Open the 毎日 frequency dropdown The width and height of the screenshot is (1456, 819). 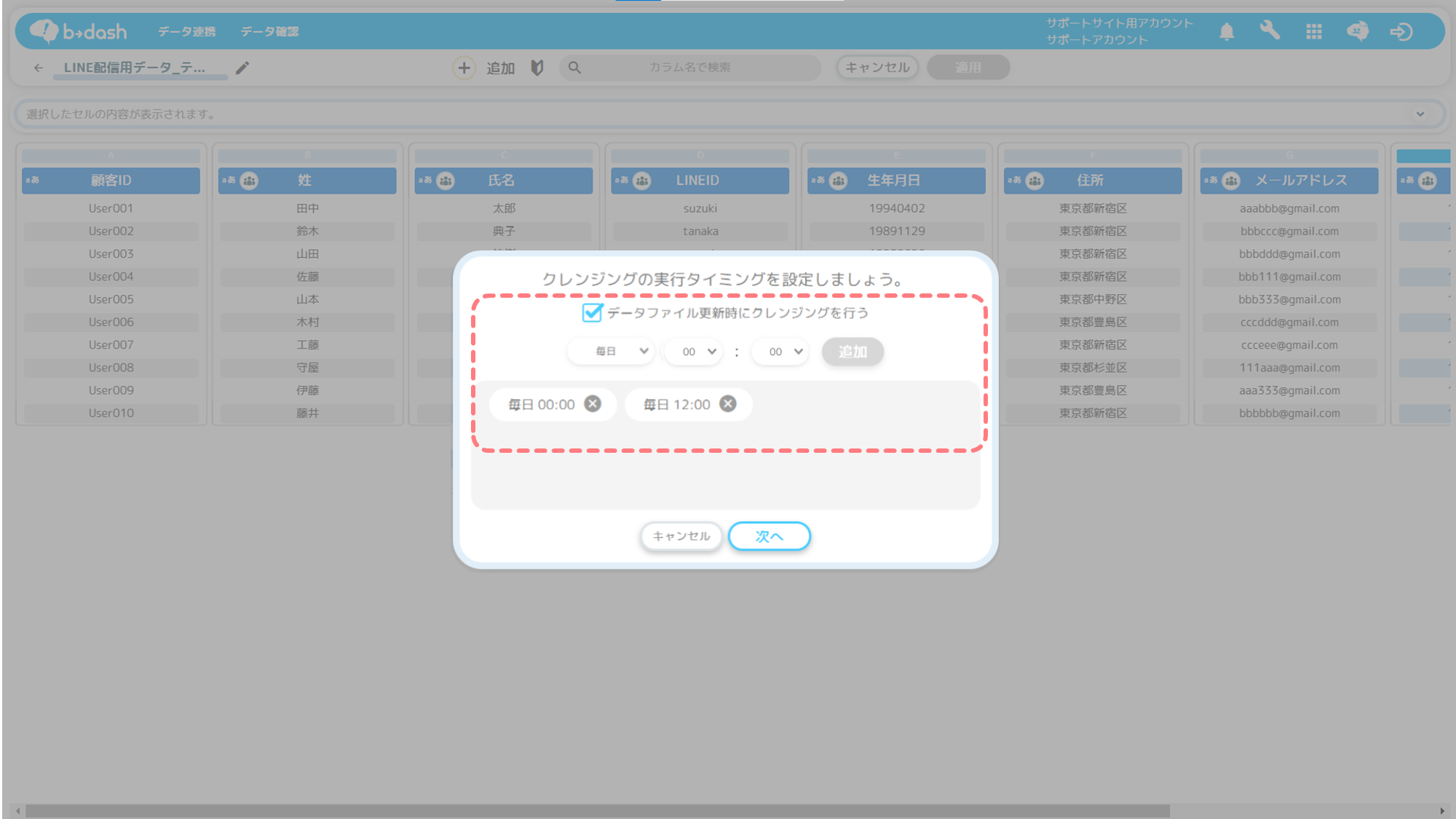point(611,352)
